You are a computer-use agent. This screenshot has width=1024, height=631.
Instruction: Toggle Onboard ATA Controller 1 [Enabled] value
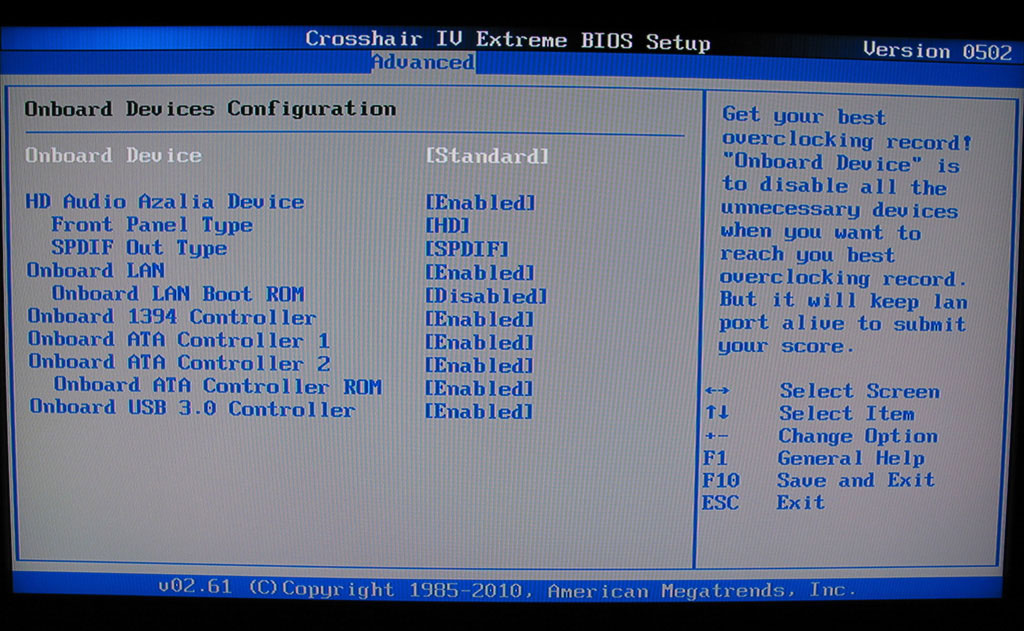[480, 342]
